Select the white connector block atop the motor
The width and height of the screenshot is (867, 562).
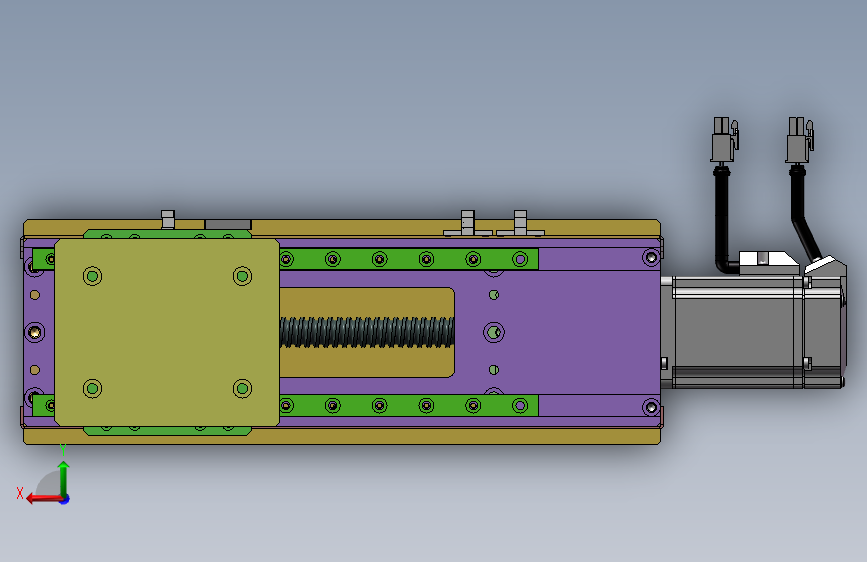769,262
